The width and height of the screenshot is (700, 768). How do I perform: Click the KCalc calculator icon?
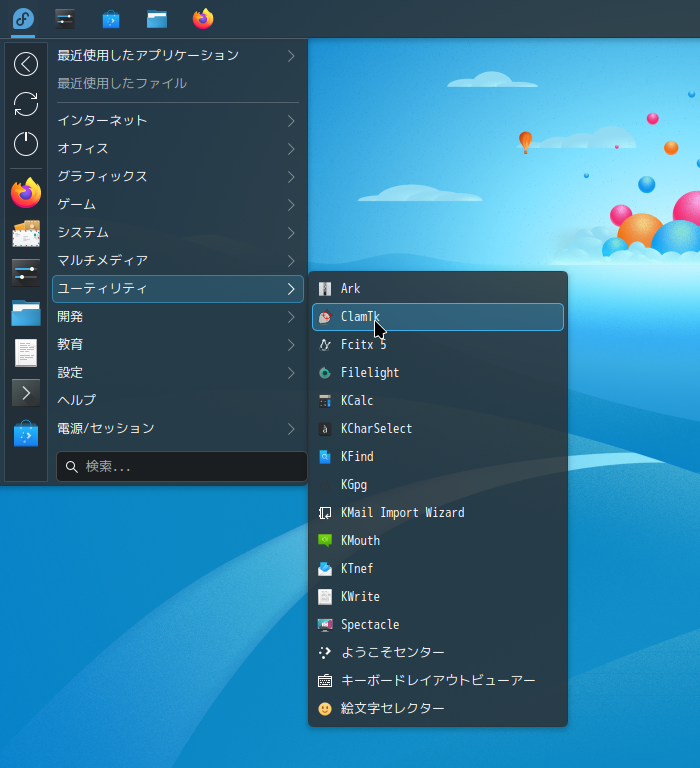tap(325, 401)
